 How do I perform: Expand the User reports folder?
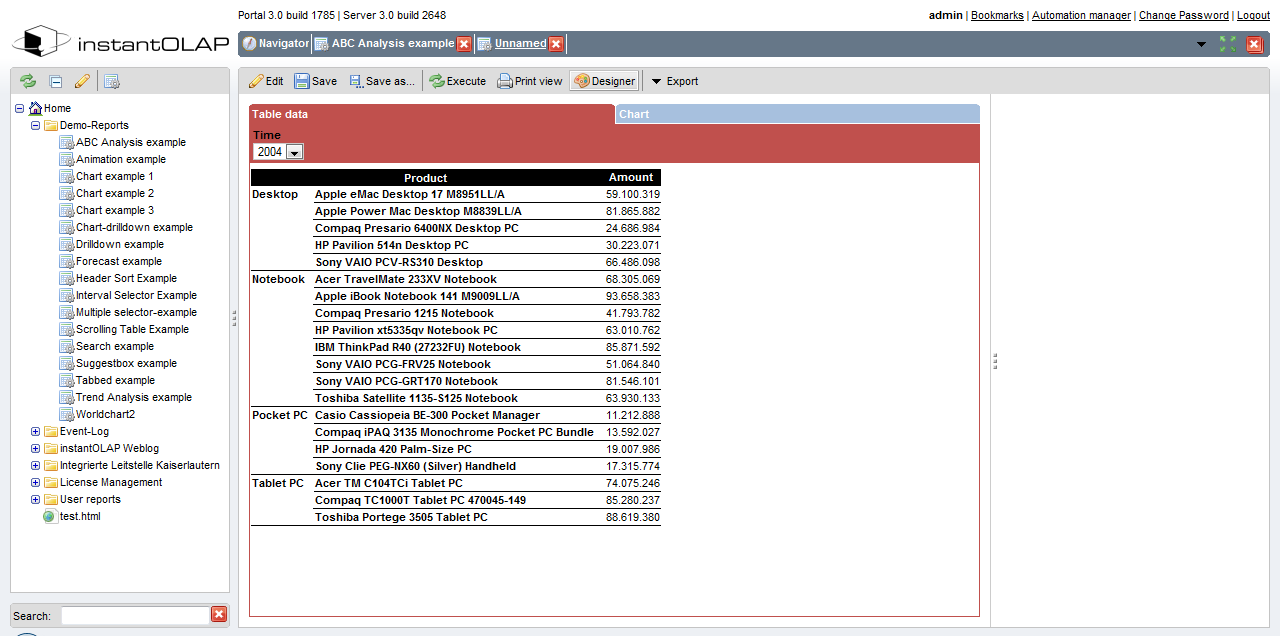point(36,499)
